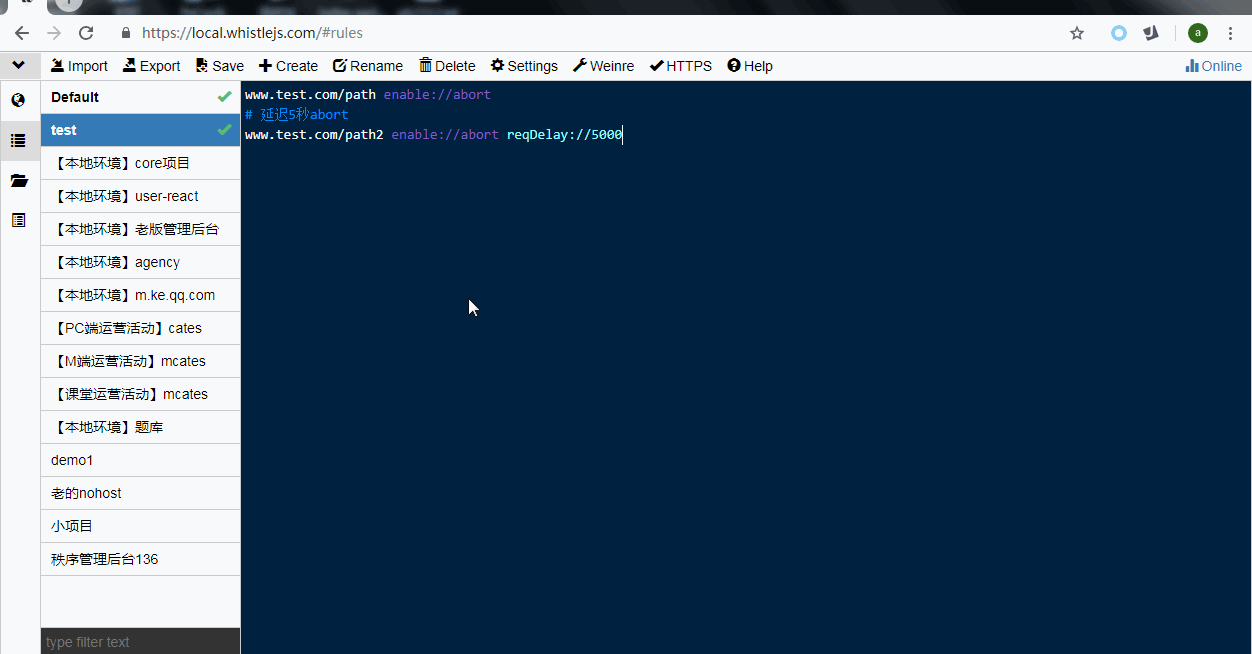Rename the selected rule group
This screenshot has height=654, width=1252.
tap(368, 66)
